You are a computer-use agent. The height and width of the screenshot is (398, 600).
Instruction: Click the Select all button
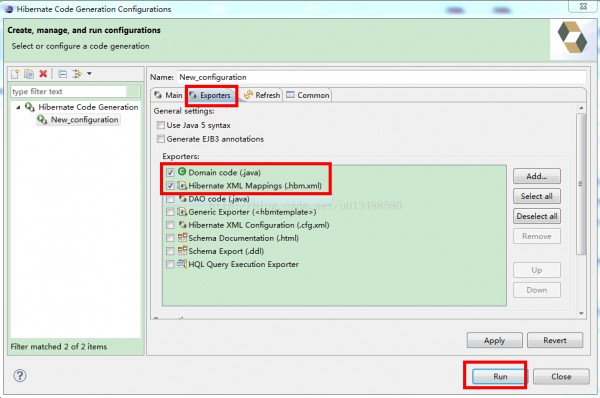(536, 196)
